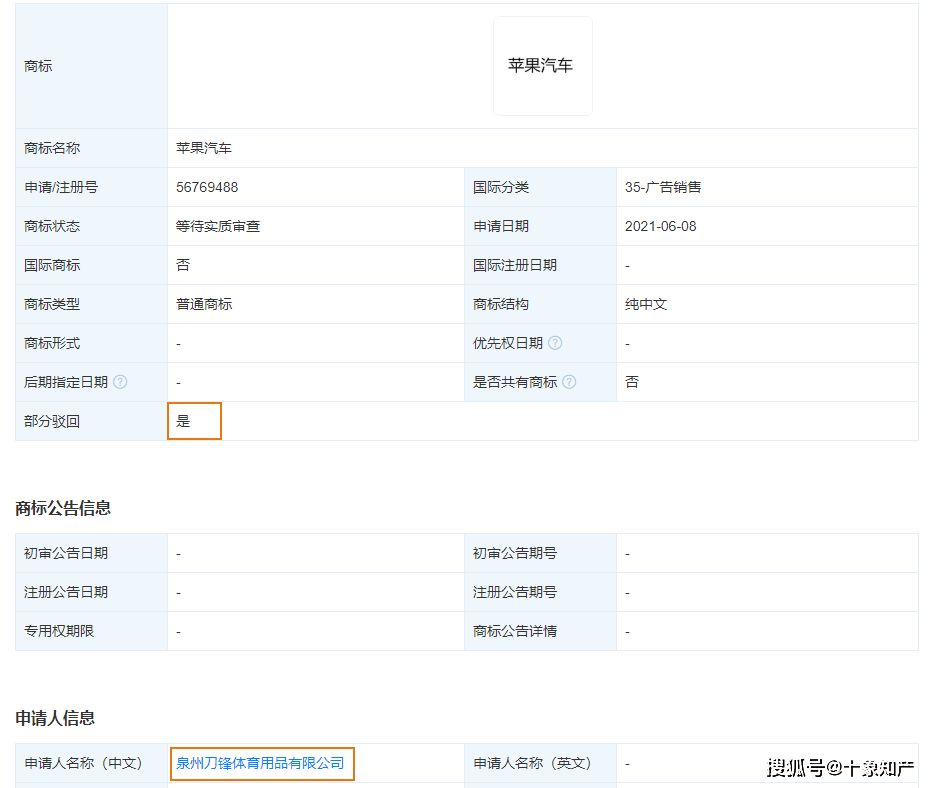
Task: Click the help icon beside 是否共有商标
Action: pos(569,382)
